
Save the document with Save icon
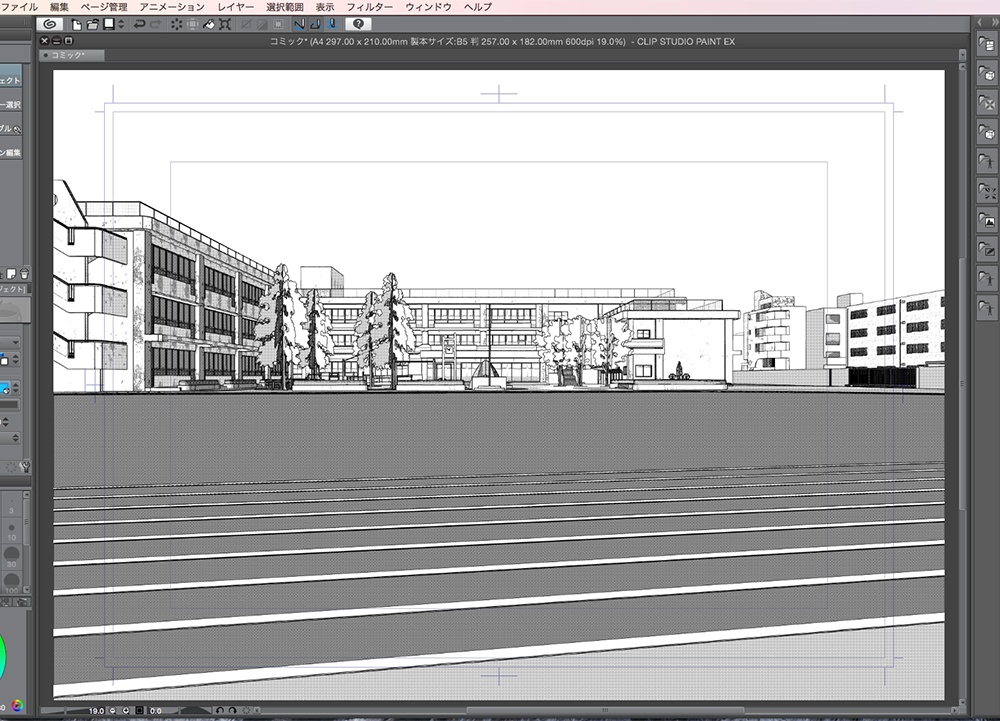109,24
